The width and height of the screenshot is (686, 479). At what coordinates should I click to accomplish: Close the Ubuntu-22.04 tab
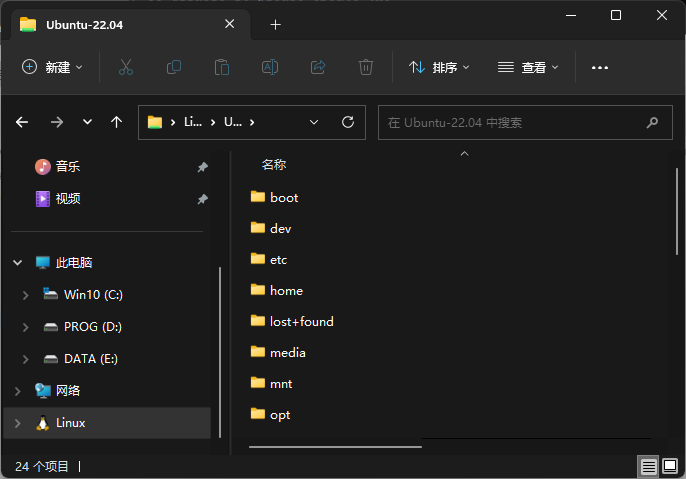(229, 24)
